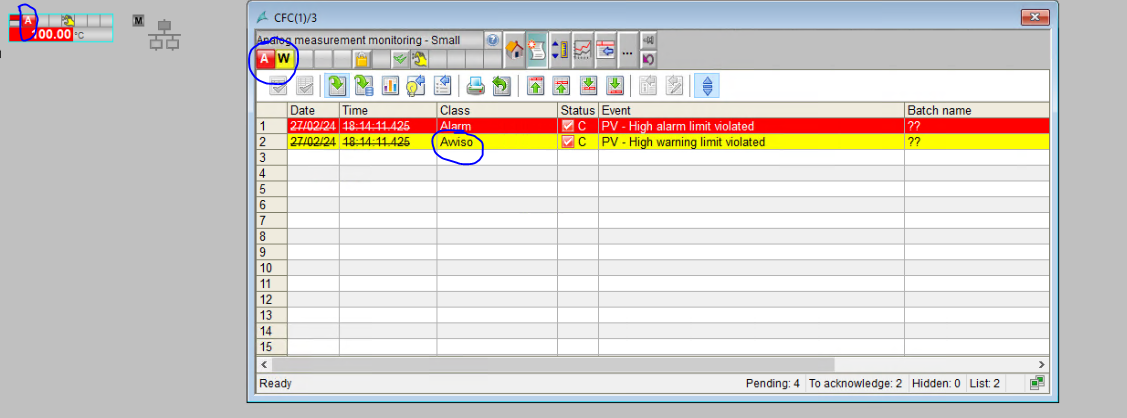Pin the faceplate with the pushpin icon
This screenshot has height=418, width=1127.
tap(648, 41)
